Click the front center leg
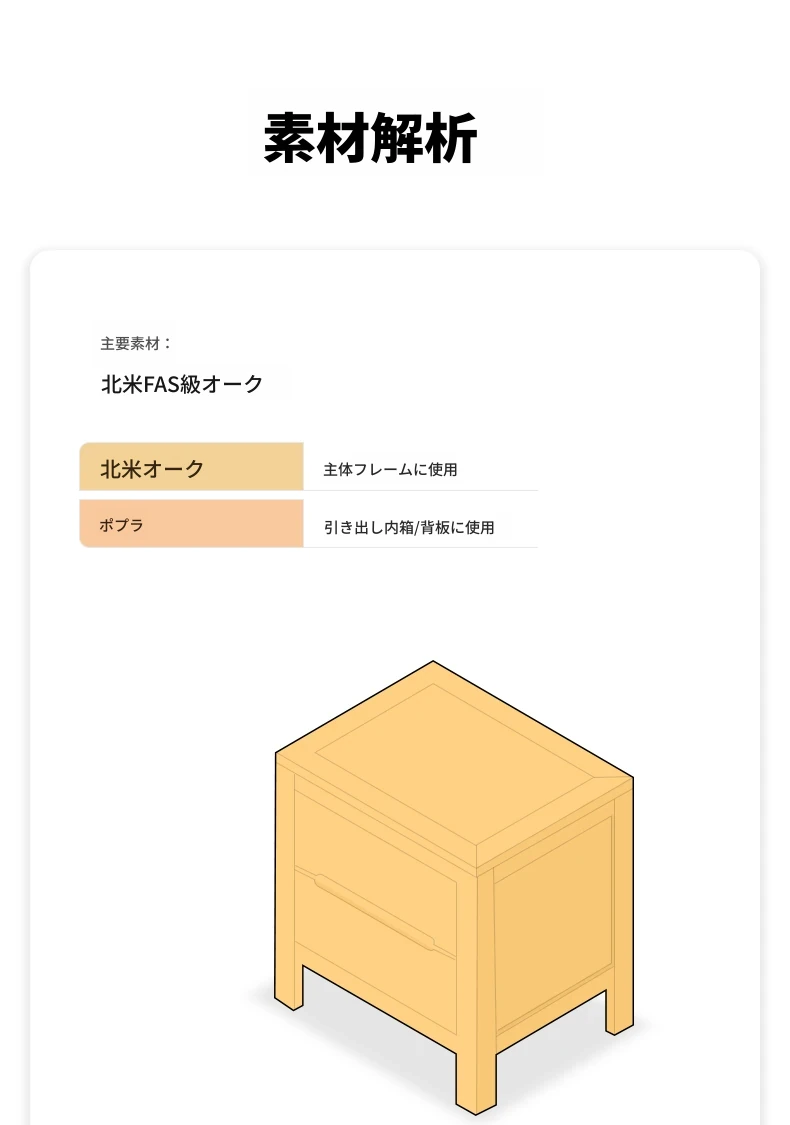This screenshot has height=1125, width=790. [476, 1076]
